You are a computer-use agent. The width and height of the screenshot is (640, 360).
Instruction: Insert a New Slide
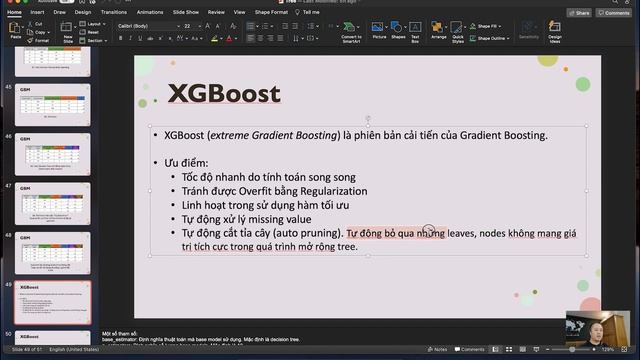tap(66, 28)
